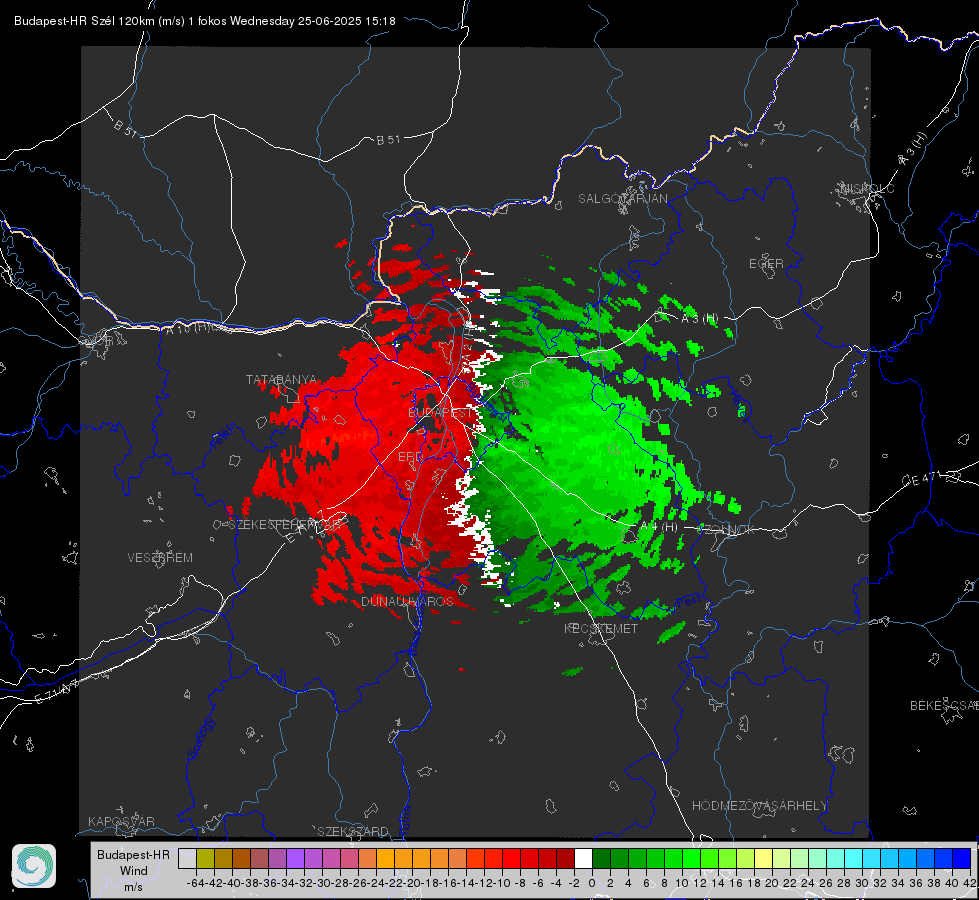This screenshot has height=900, width=979.
Task: Click the Somogy county label
Action: [200, 739]
